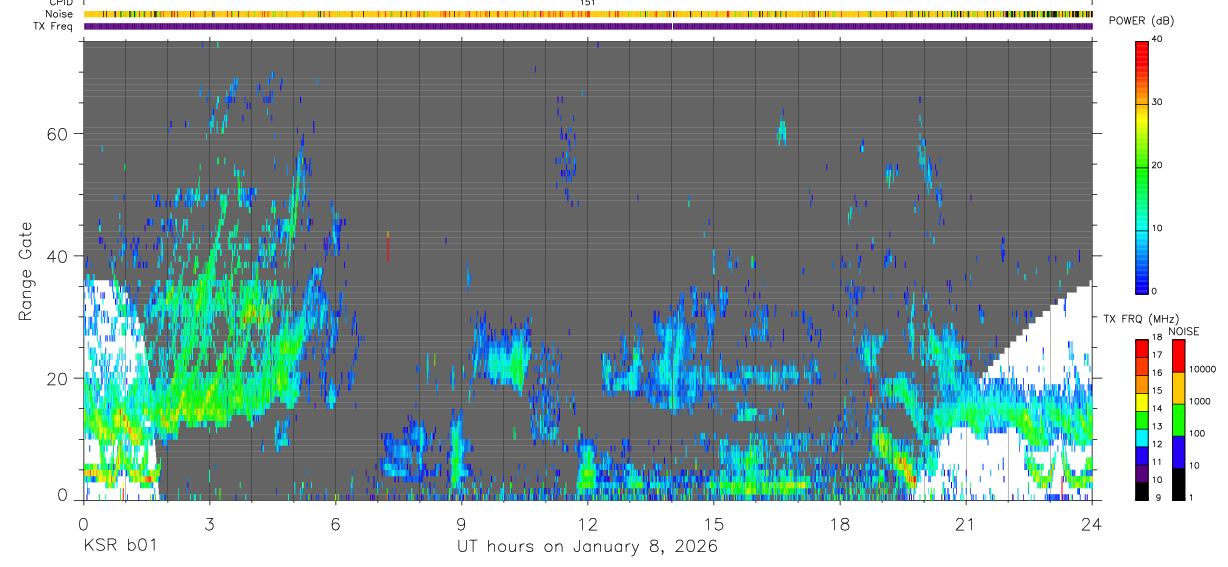1228x567 pixels.
Task: Click the 'TX Freq' strip label at the top left
Action: pos(54,26)
